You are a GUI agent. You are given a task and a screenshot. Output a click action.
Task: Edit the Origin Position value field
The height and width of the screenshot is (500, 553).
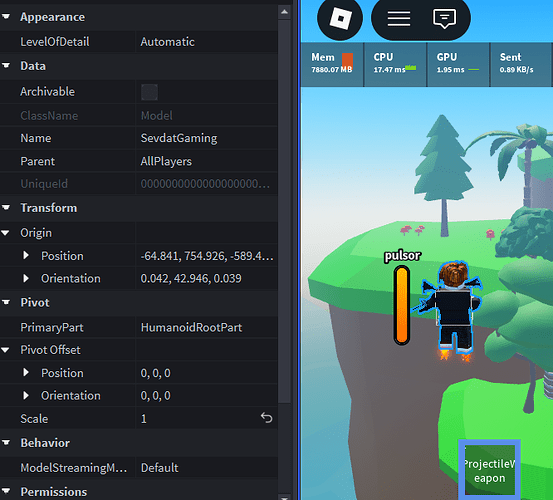pos(207,256)
